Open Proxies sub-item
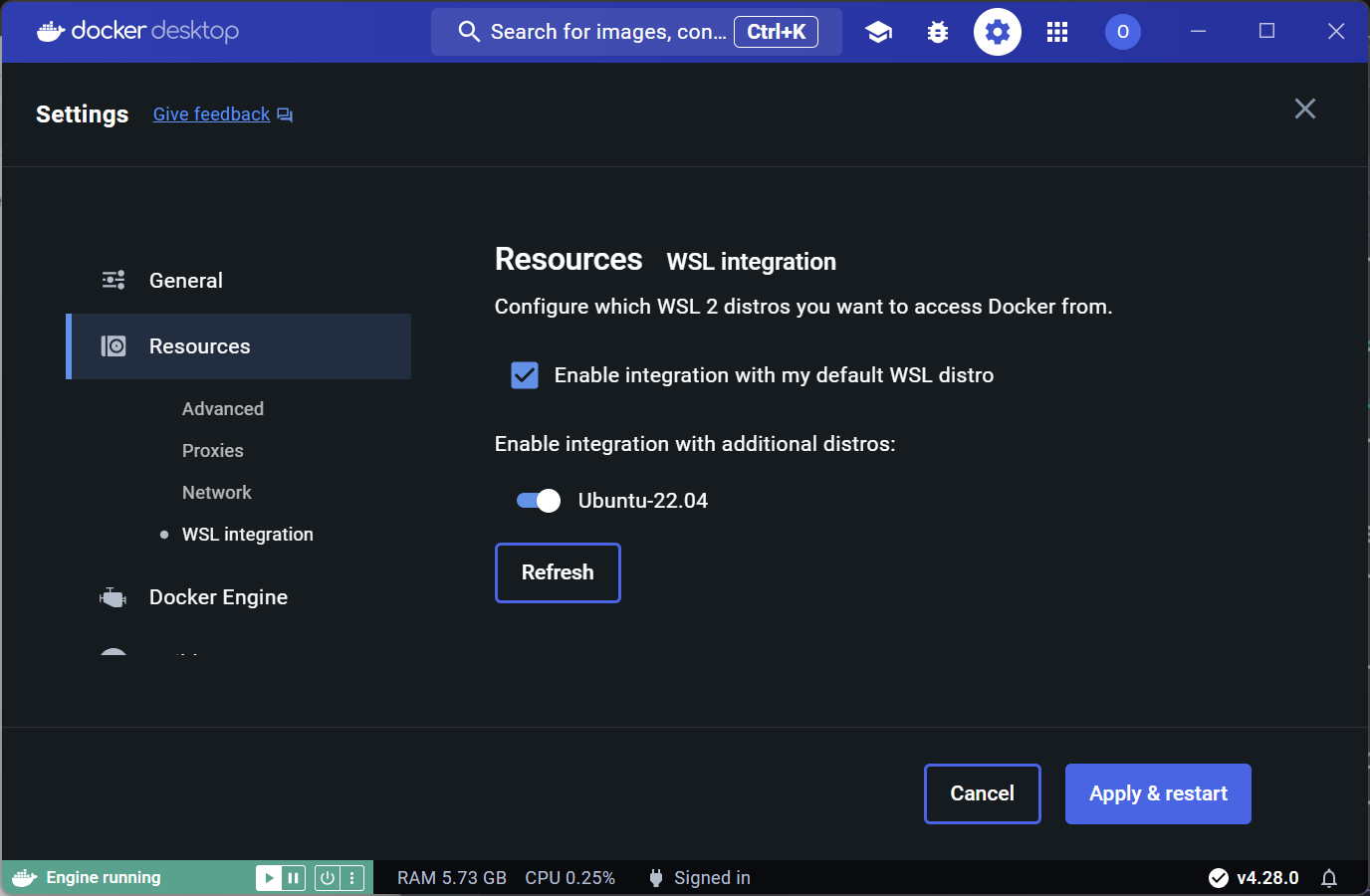1370x896 pixels. pyautogui.click(x=213, y=451)
